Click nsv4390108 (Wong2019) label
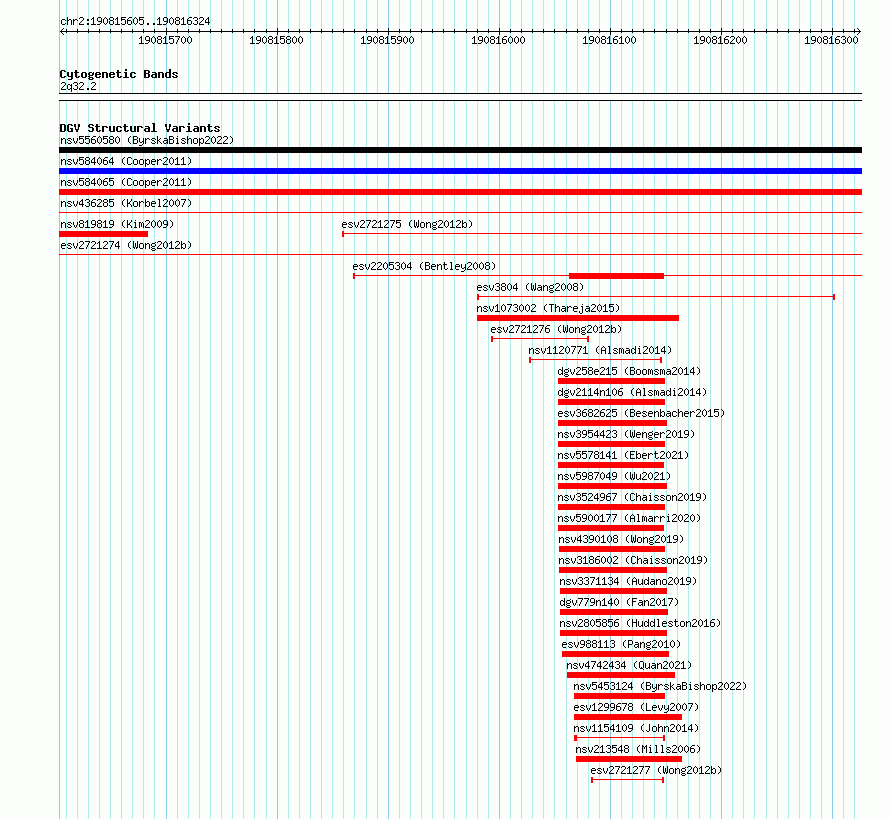Viewport: 890px width, 819px height. coord(622,539)
